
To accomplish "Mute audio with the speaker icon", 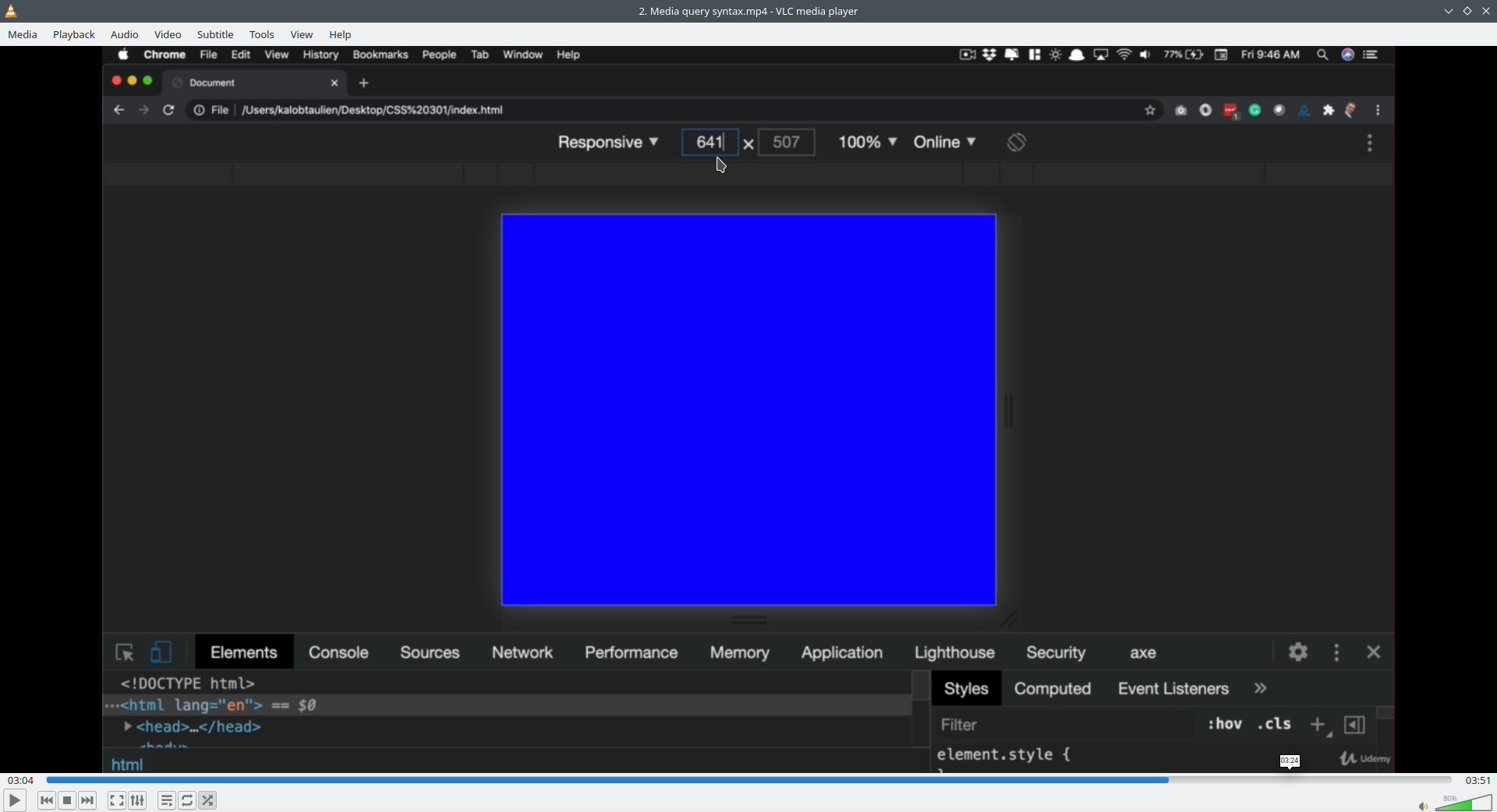I will 1423,806.
